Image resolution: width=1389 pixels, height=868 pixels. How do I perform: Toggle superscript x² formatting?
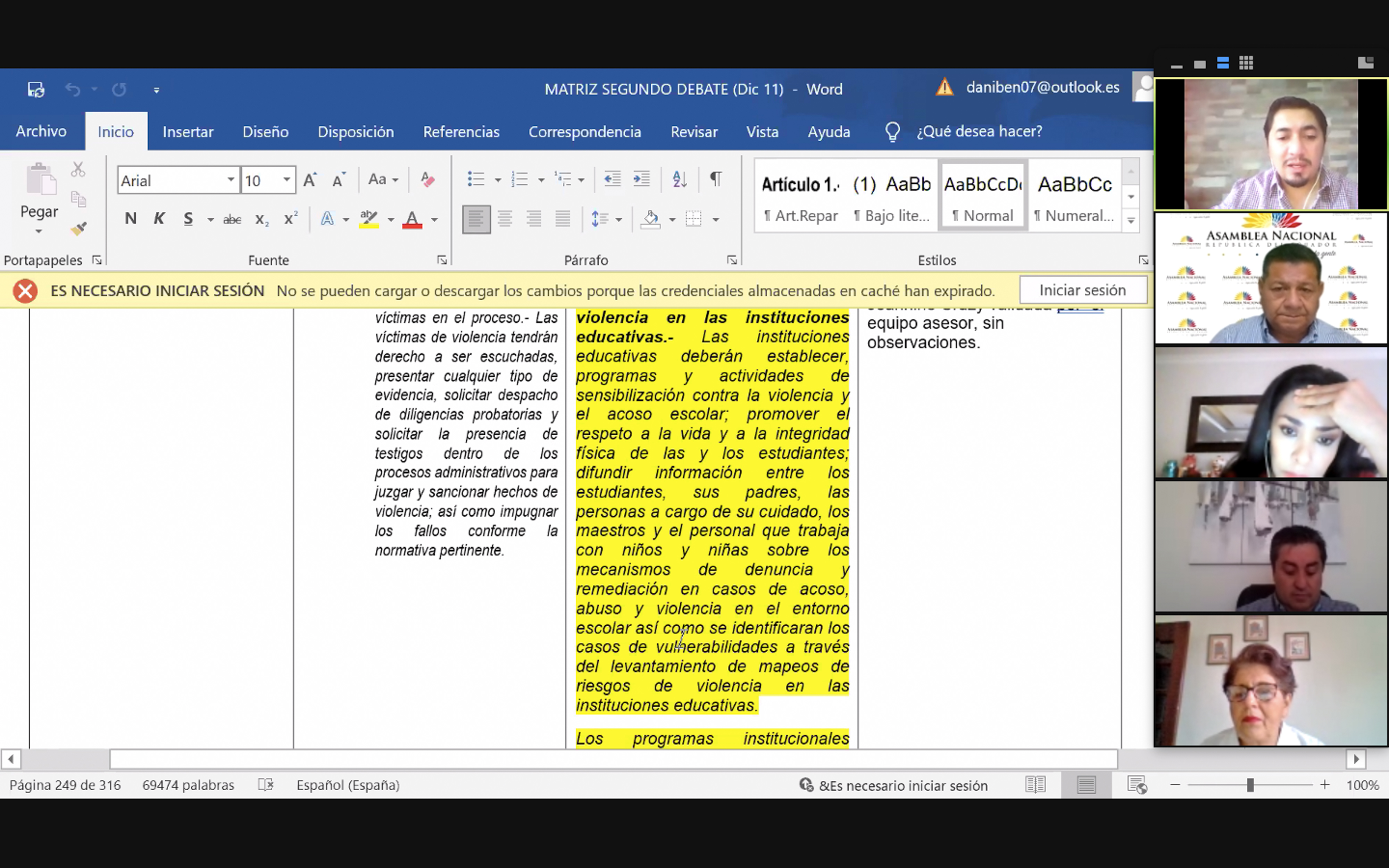point(290,219)
